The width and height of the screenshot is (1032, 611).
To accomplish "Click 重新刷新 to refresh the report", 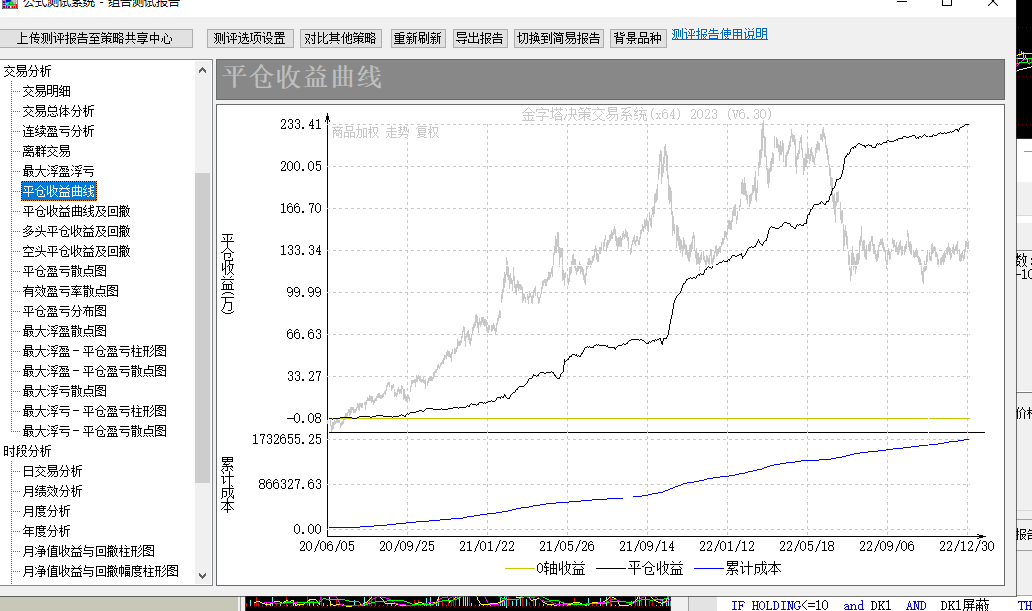I will [417, 38].
